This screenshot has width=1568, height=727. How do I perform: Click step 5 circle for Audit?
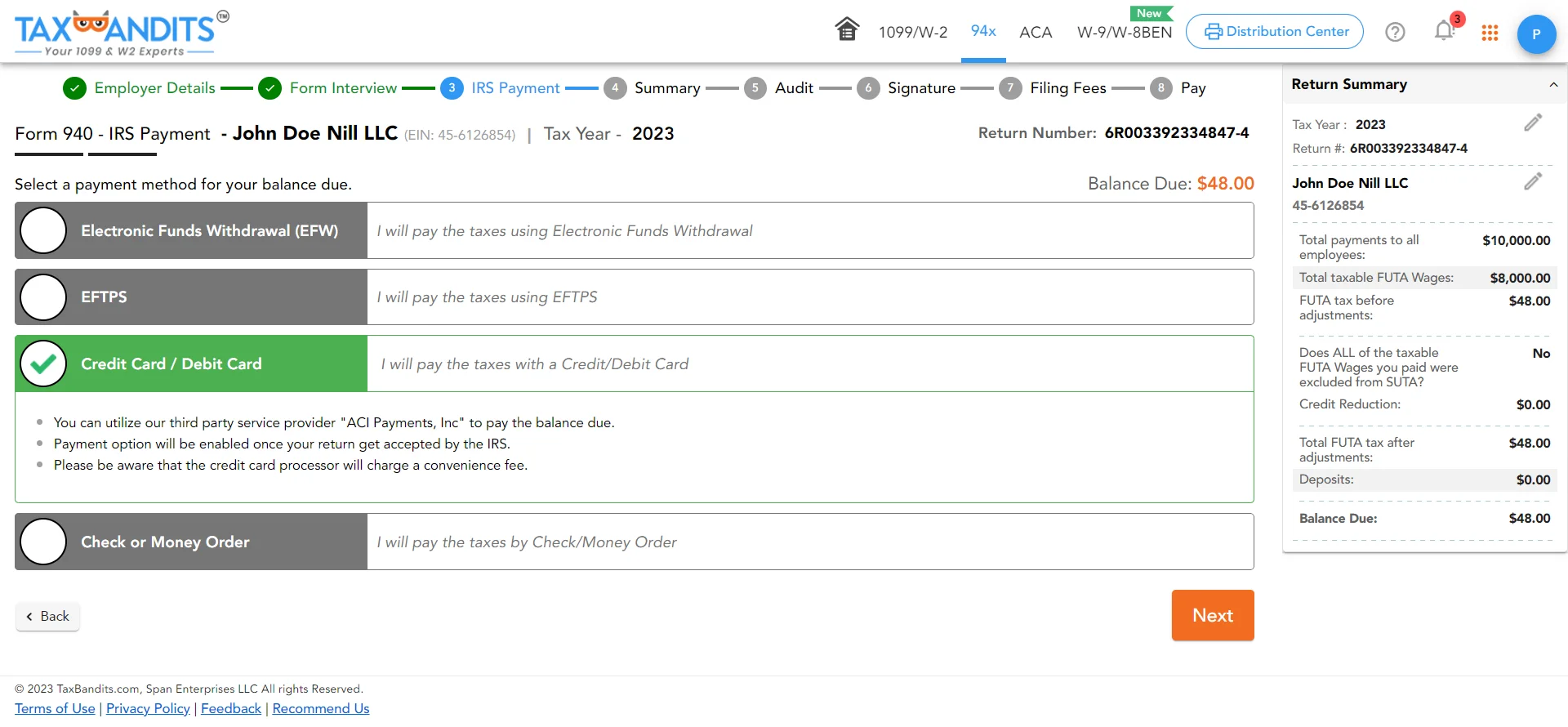pyautogui.click(x=755, y=88)
